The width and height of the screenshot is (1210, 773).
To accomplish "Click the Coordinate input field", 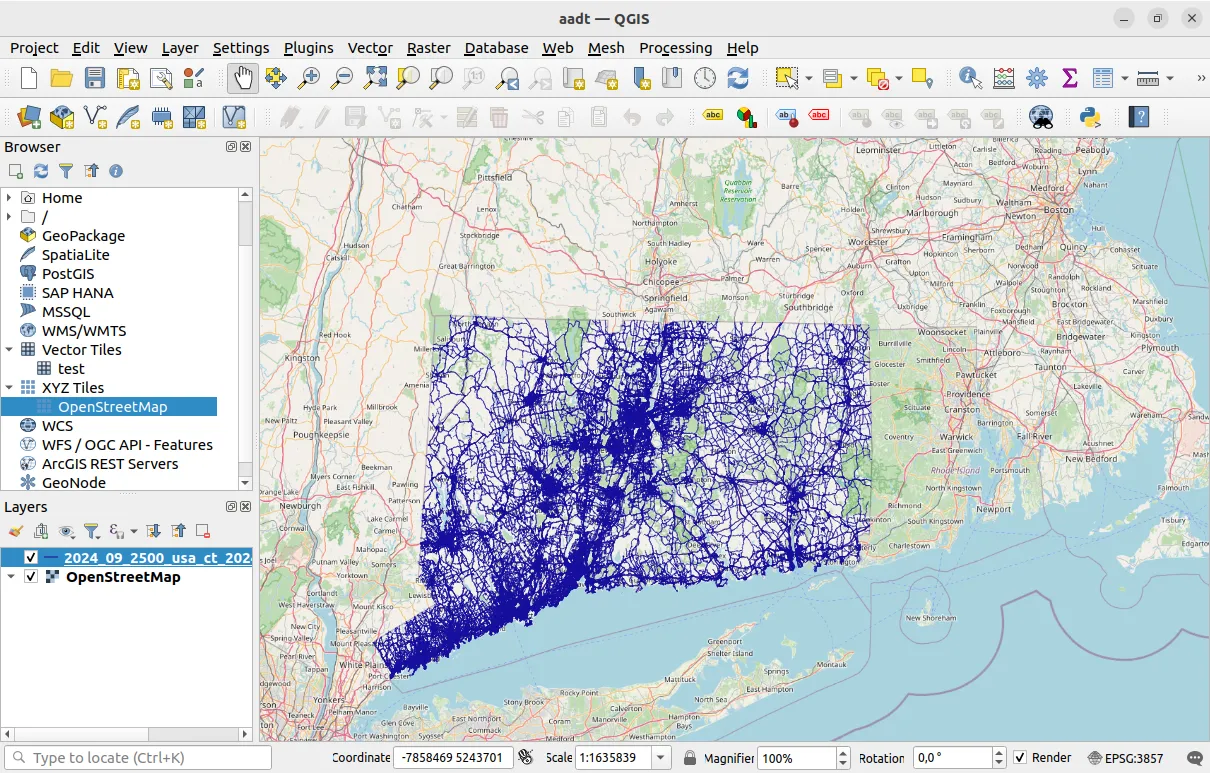I will point(453,758).
